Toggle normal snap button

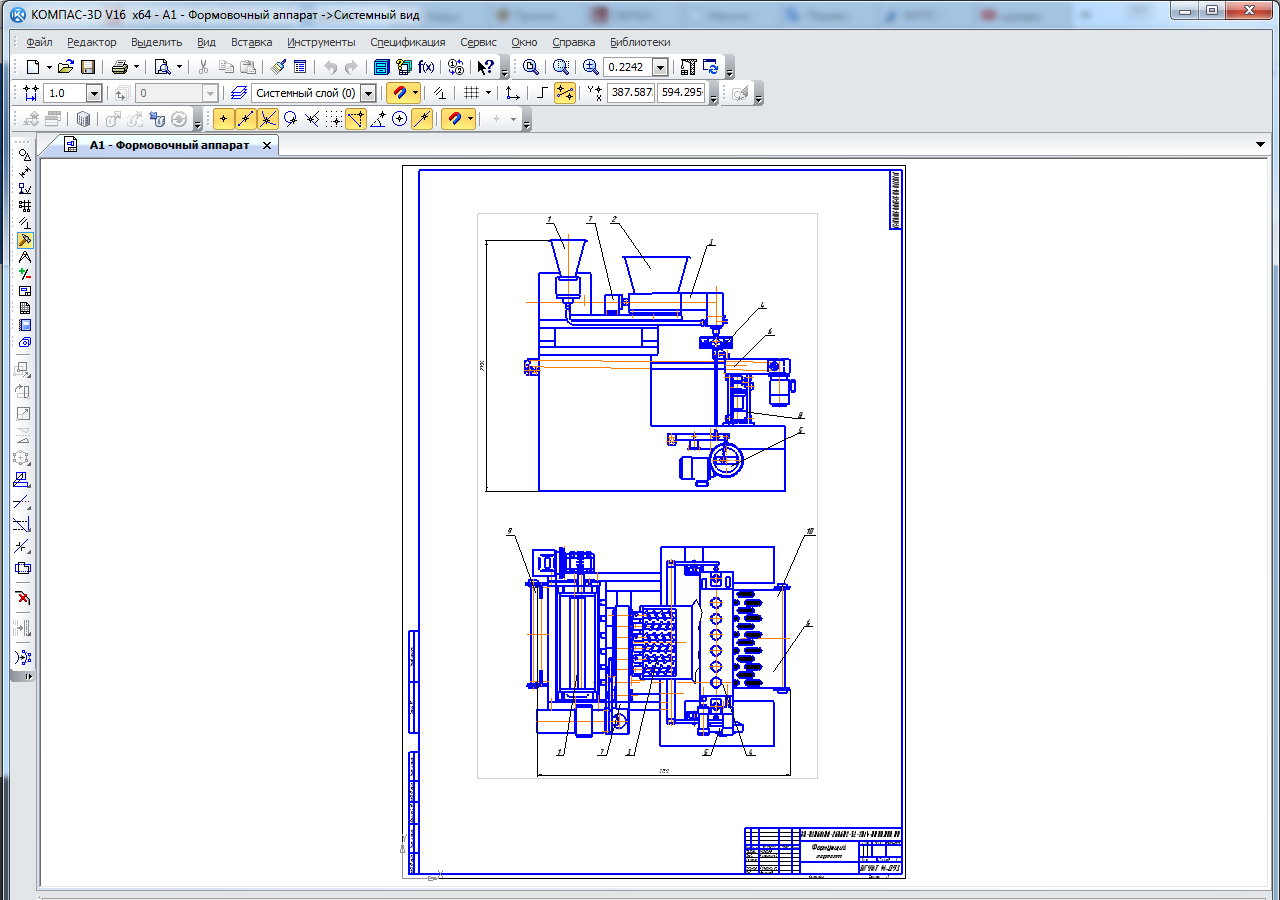312,119
